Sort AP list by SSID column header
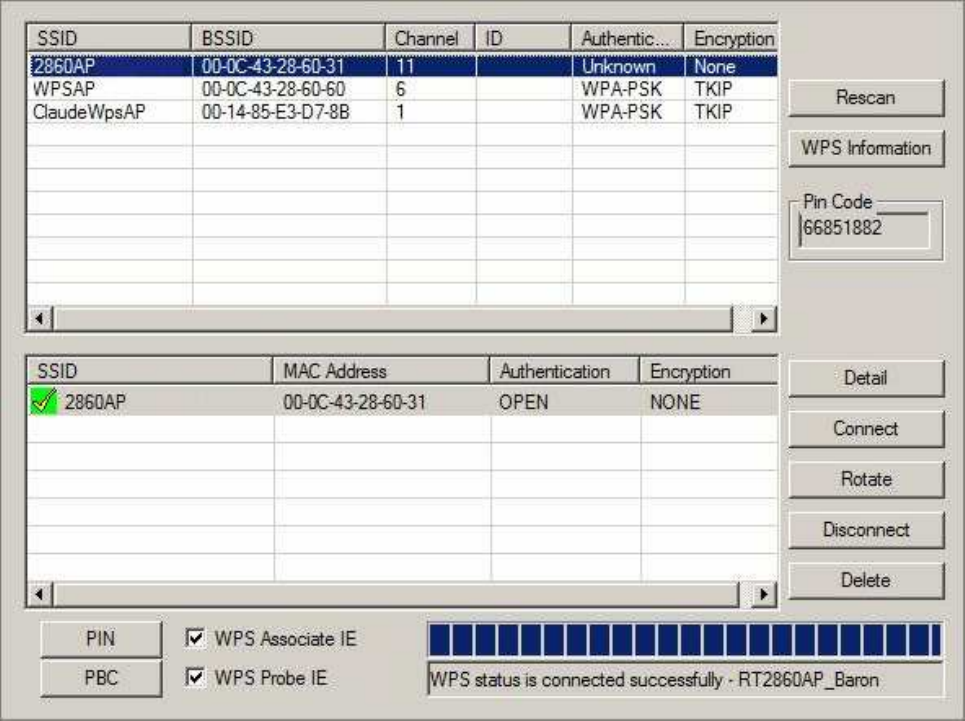 point(109,38)
